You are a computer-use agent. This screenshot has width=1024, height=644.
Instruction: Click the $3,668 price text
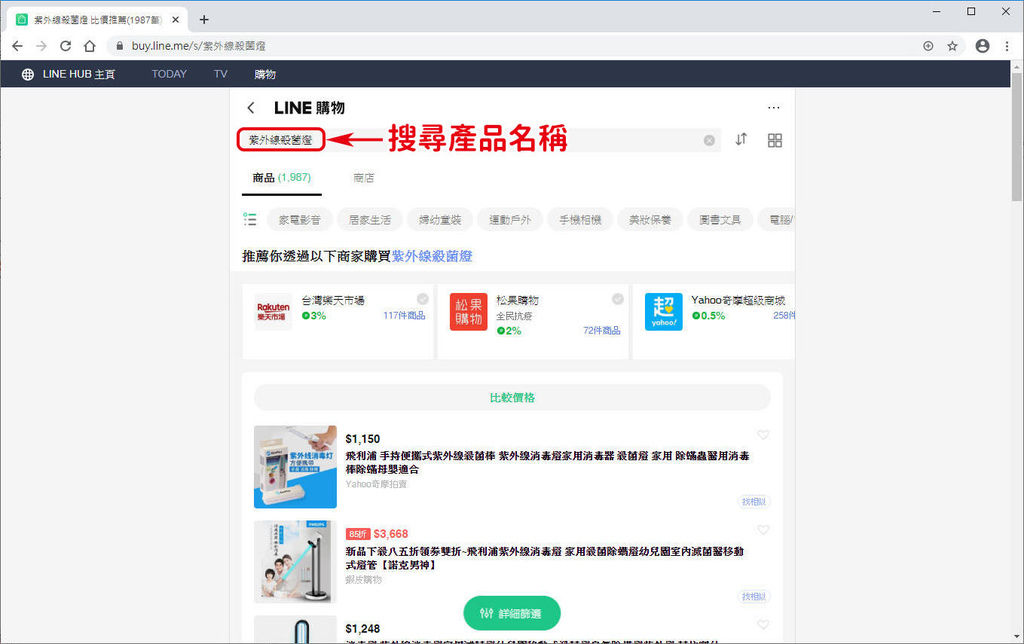[391, 534]
